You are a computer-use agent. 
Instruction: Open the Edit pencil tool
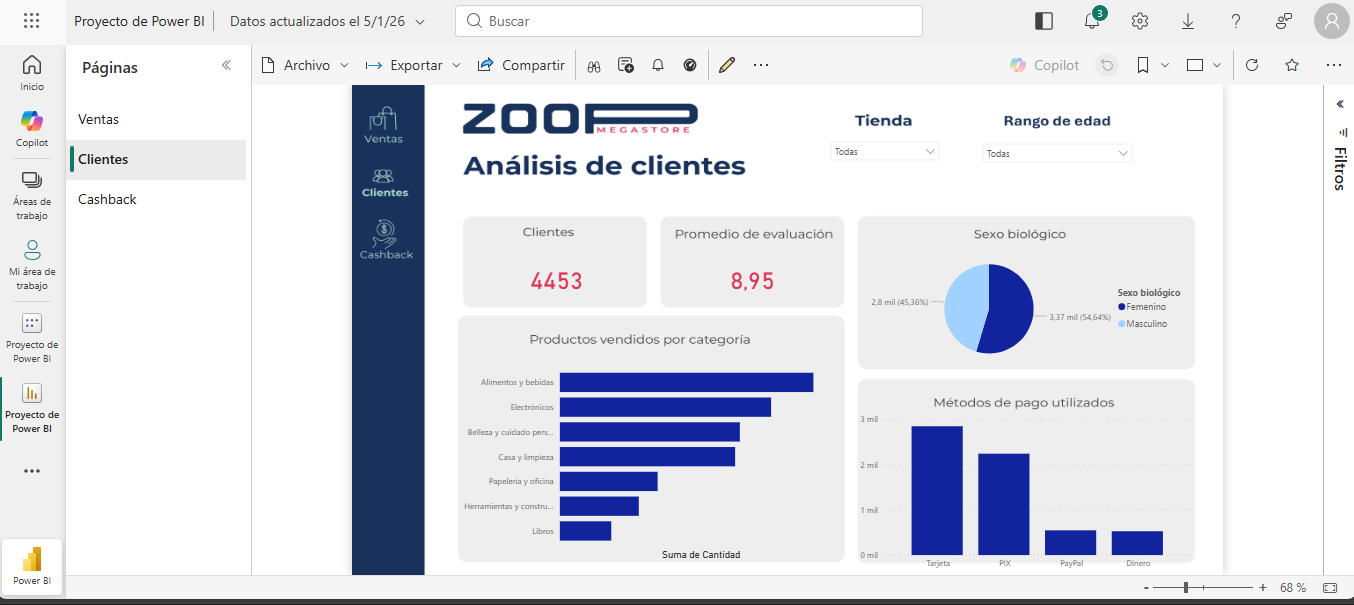point(727,64)
